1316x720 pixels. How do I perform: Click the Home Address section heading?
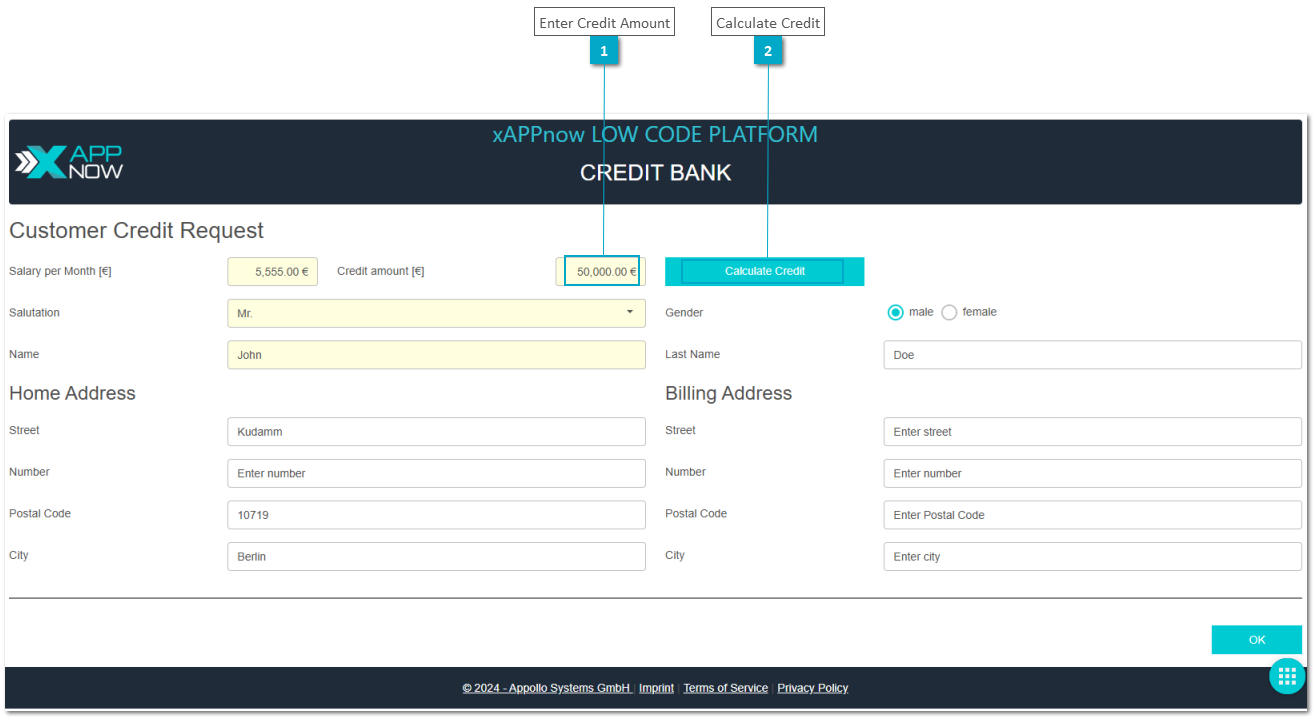72,393
